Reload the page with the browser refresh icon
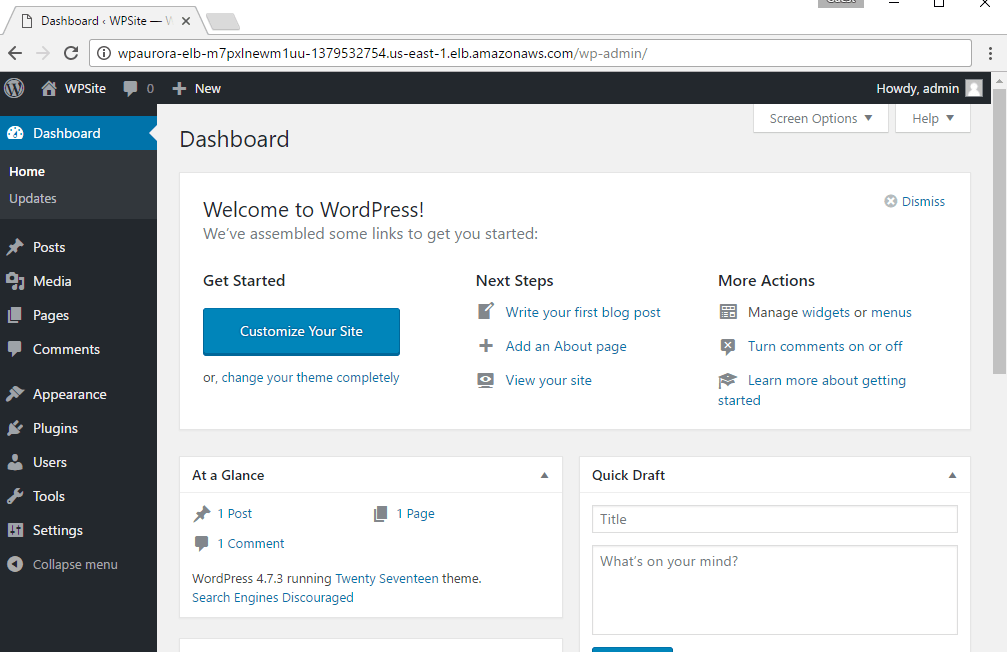The image size is (1007, 652). click(71, 53)
